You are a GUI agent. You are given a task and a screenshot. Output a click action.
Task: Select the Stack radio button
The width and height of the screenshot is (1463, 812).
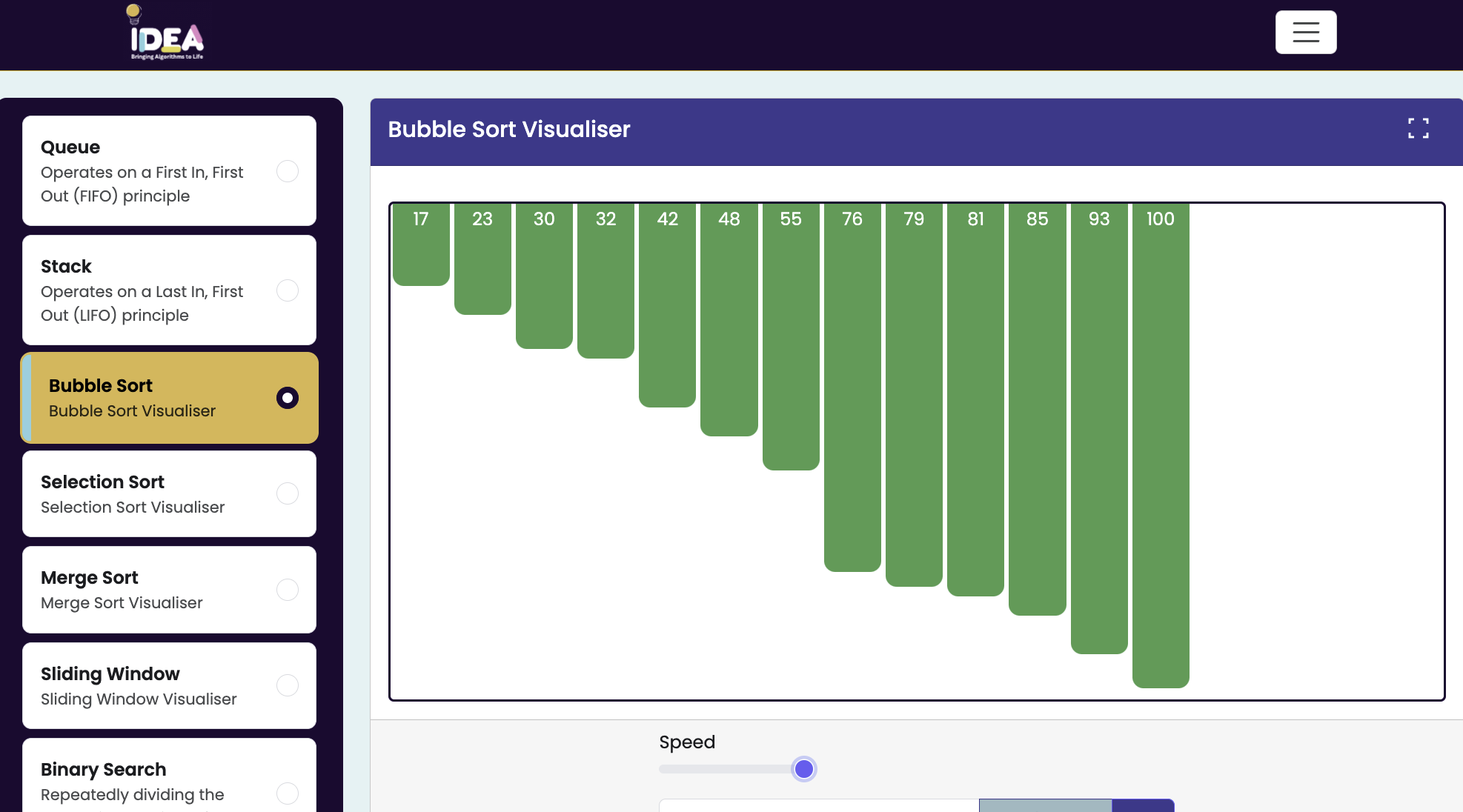(288, 290)
